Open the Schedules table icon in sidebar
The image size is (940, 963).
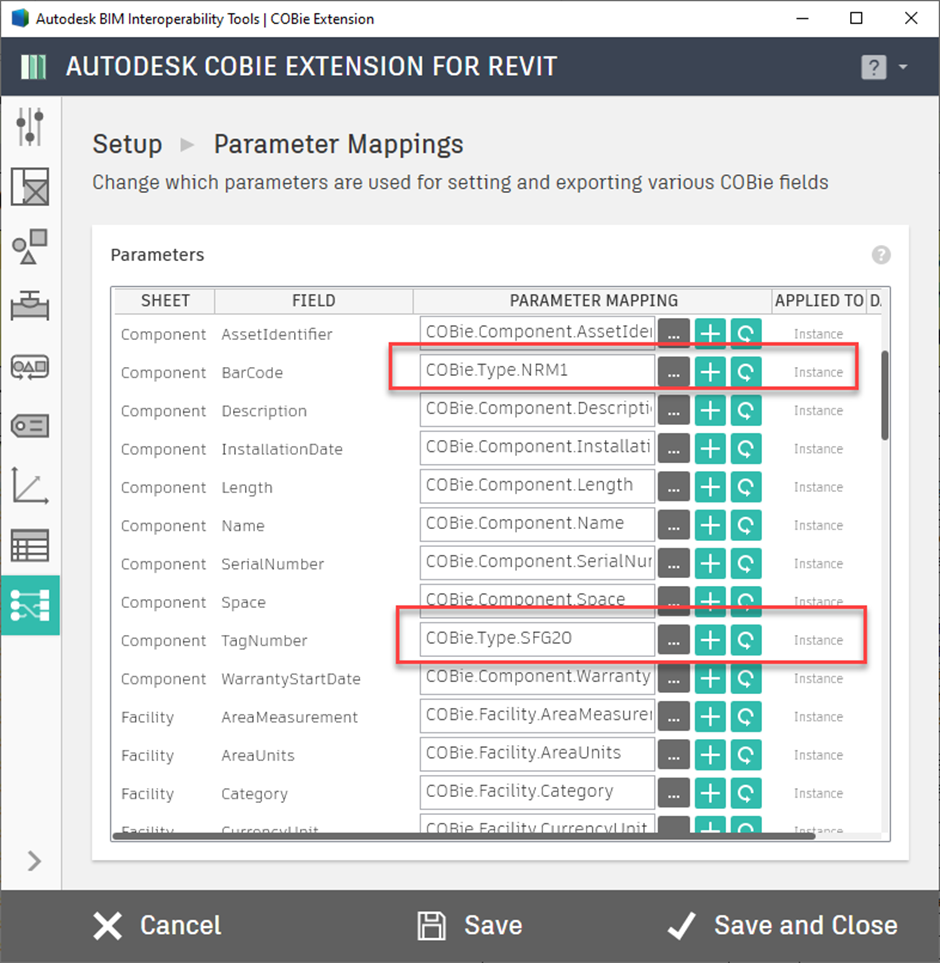point(30,545)
